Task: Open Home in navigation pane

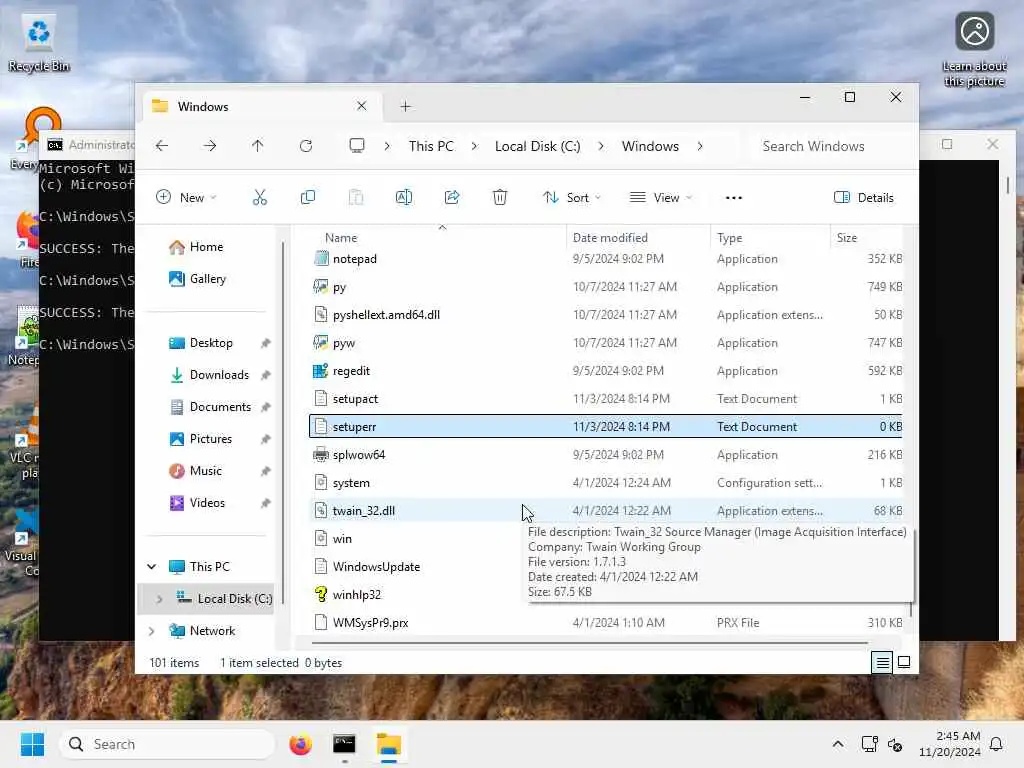Action: coord(206,247)
